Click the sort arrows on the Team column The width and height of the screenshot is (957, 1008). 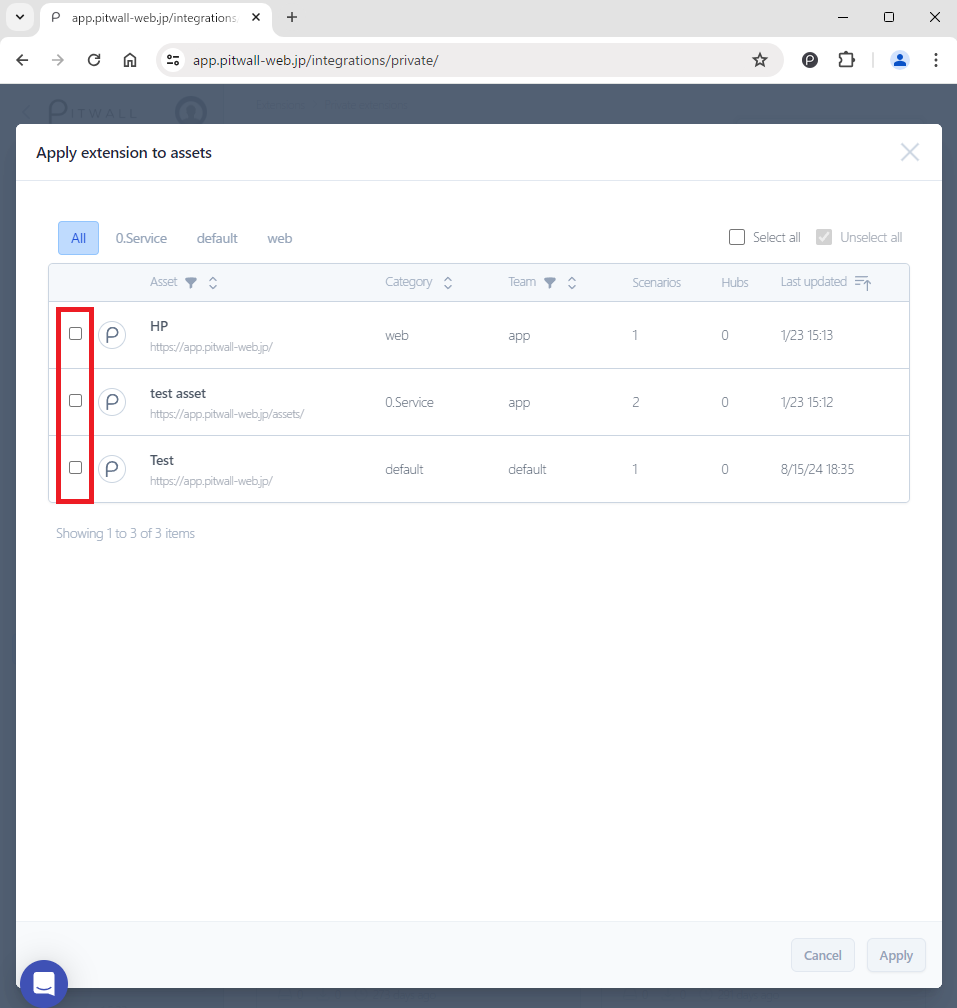point(571,282)
